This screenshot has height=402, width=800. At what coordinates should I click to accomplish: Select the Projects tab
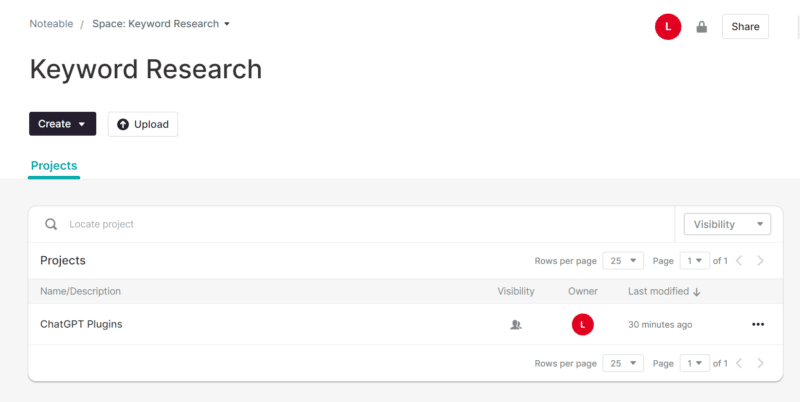pos(54,166)
